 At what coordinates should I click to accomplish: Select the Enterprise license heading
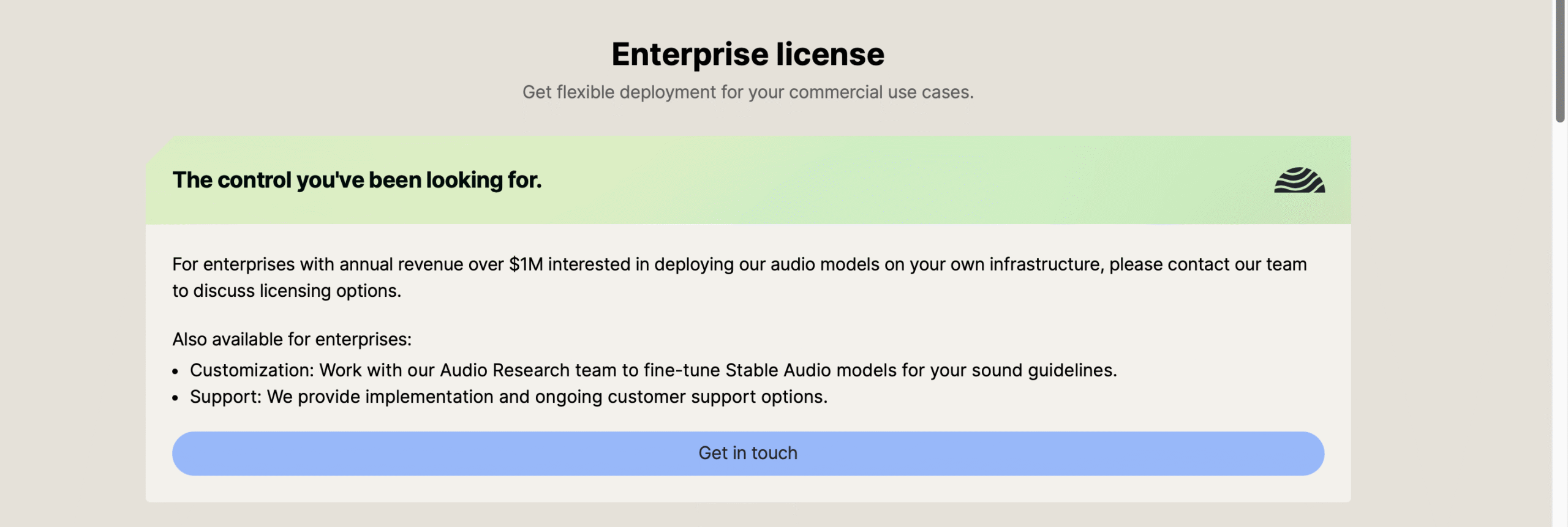pyautogui.click(x=748, y=54)
